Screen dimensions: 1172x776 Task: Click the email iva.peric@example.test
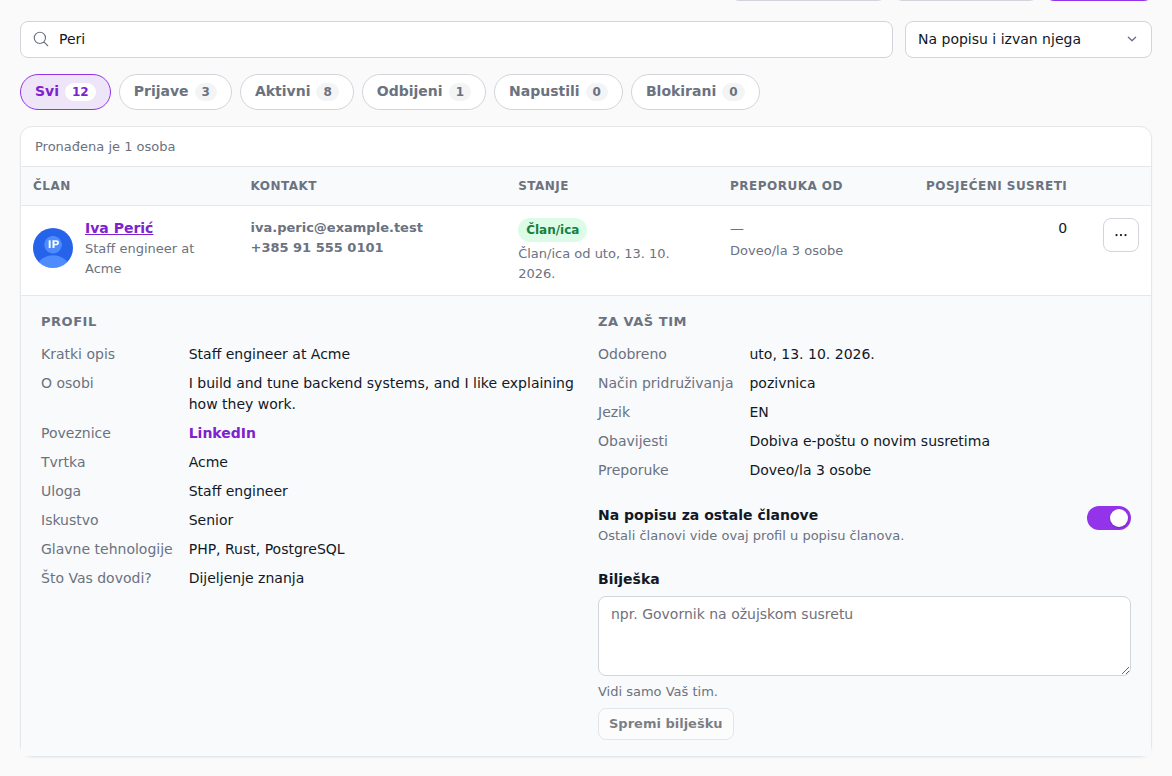[x=336, y=227]
